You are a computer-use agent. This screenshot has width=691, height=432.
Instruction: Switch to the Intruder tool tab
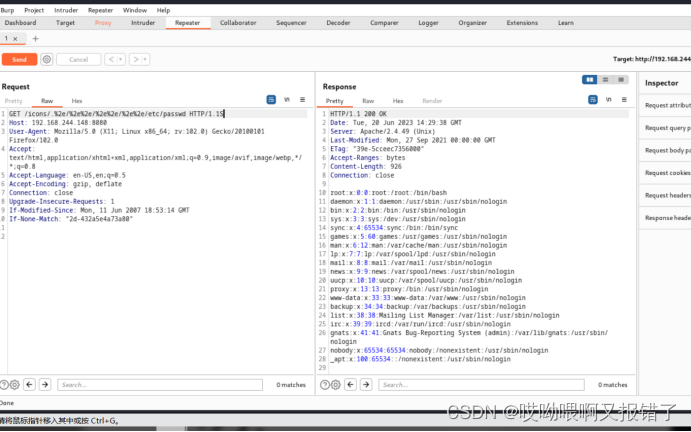pos(143,22)
